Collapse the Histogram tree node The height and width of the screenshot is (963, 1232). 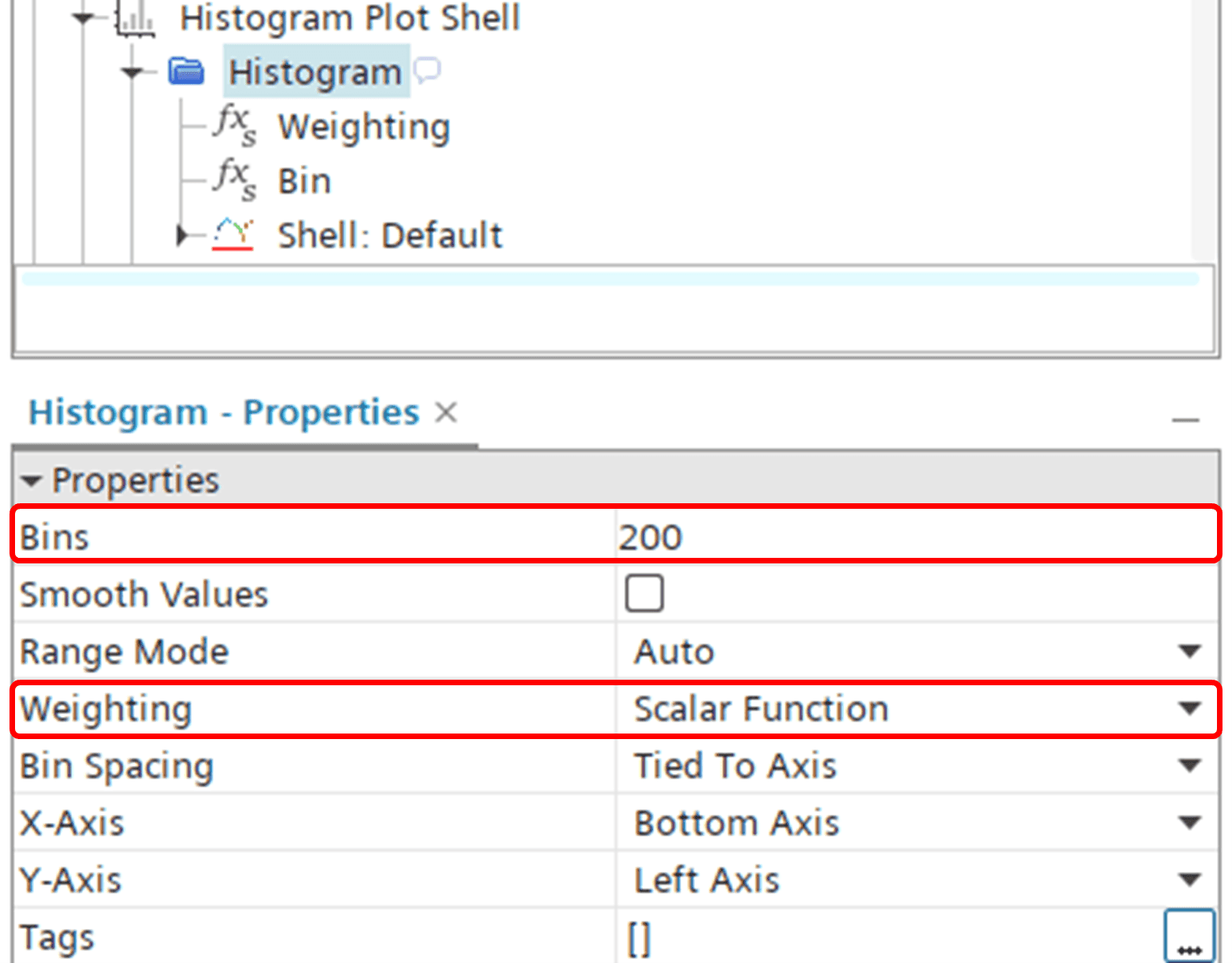coord(133,72)
